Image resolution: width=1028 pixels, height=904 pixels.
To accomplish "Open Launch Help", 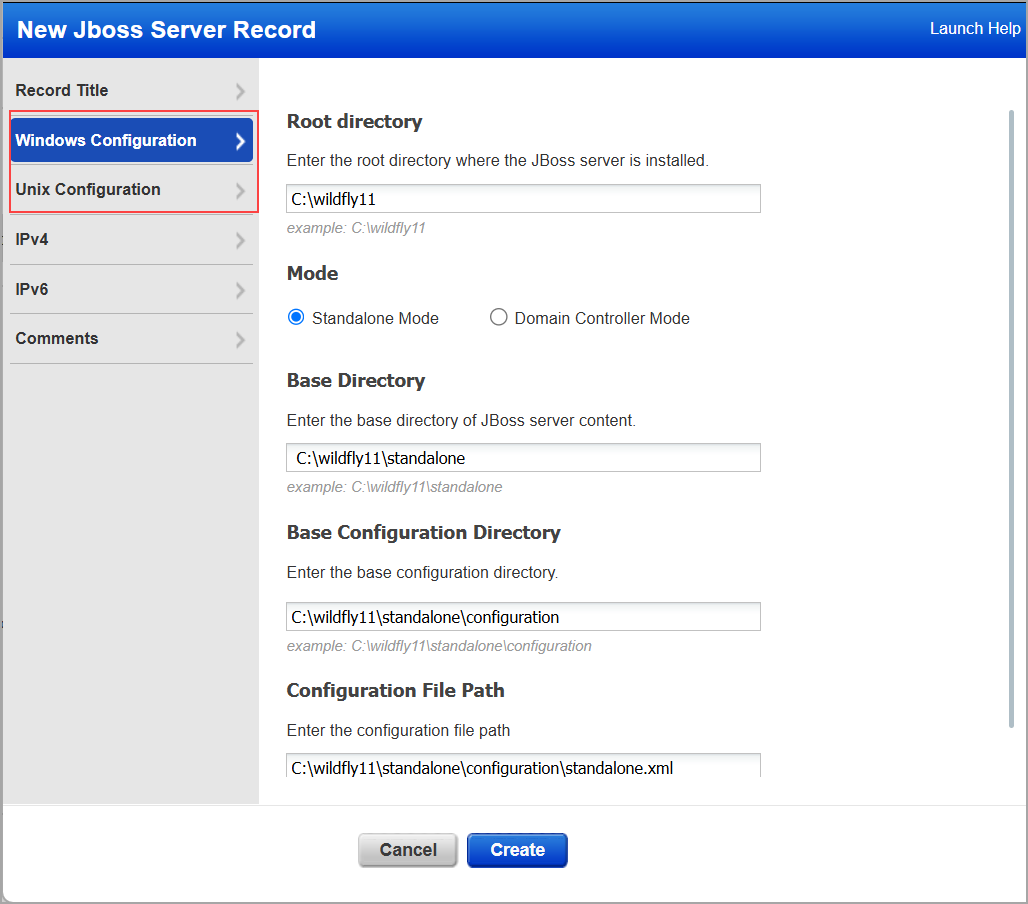I will click(x=975, y=28).
